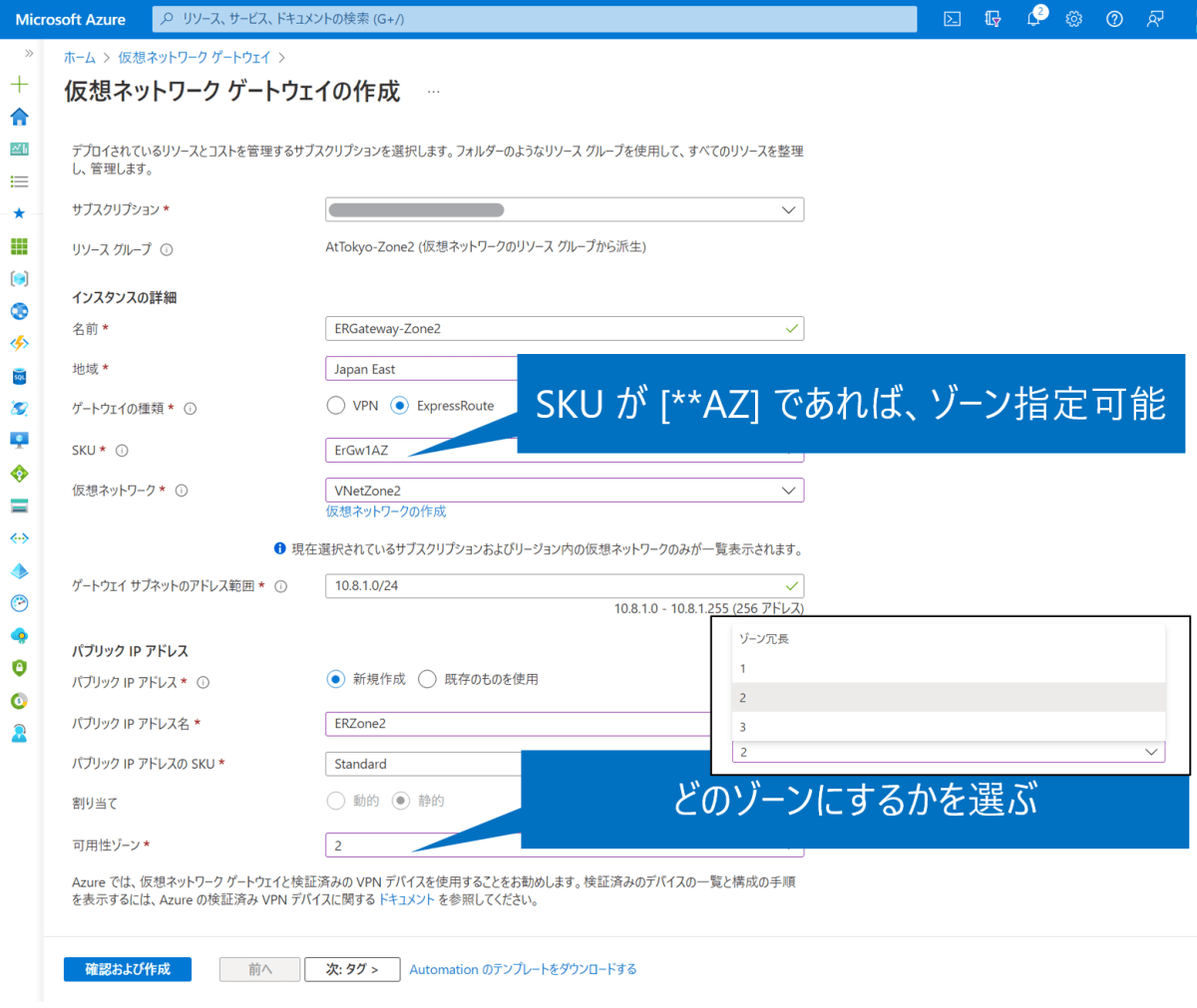Image resolution: width=1197 pixels, height=1008 pixels.
Task: Open Function App lightning icon
Action: tap(19, 344)
